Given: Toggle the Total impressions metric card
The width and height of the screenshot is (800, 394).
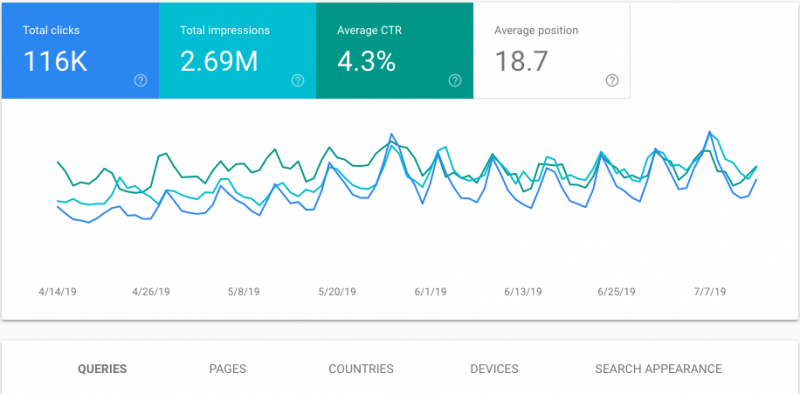Looking at the screenshot, I should click(x=238, y=51).
